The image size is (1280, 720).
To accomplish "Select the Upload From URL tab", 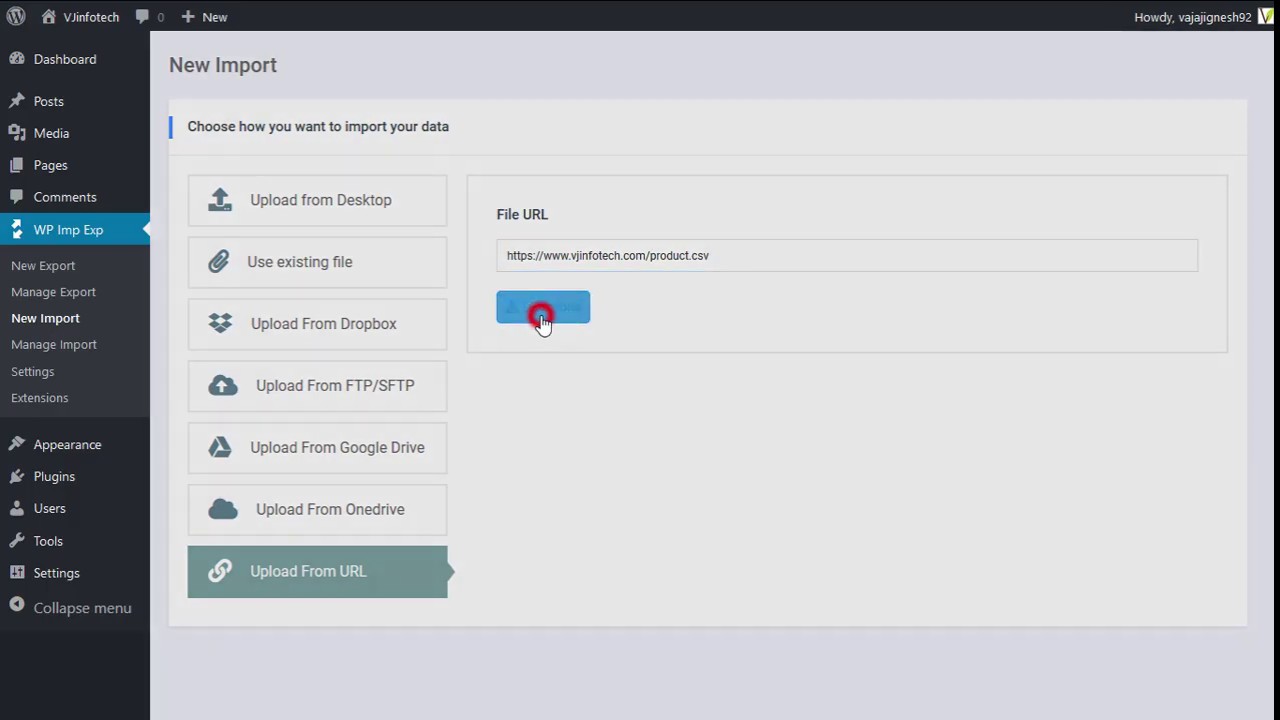I will tap(317, 572).
